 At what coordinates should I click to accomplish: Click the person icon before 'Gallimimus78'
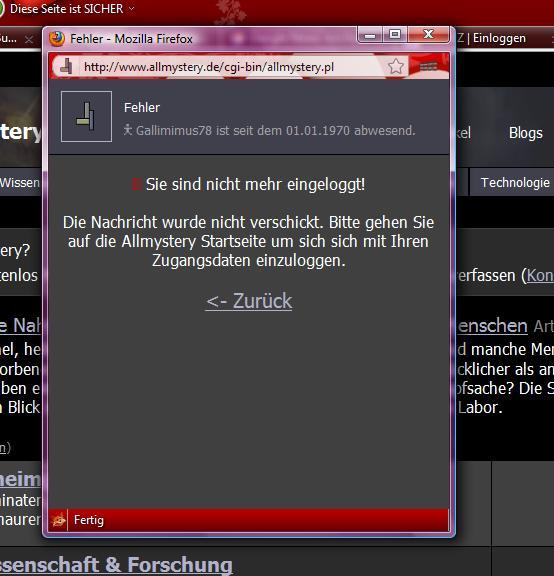click(x=127, y=130)
